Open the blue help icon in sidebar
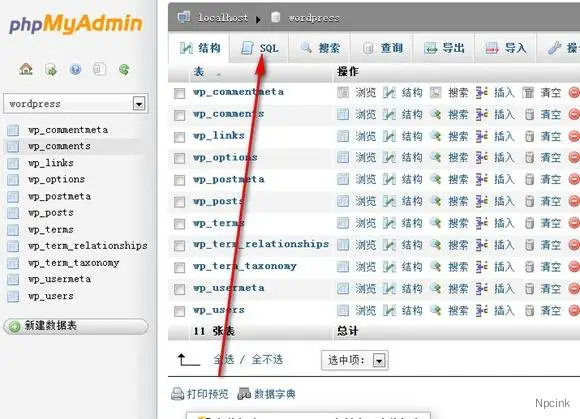580x419 pixels. pyautogui.click(x=75, y=69)
